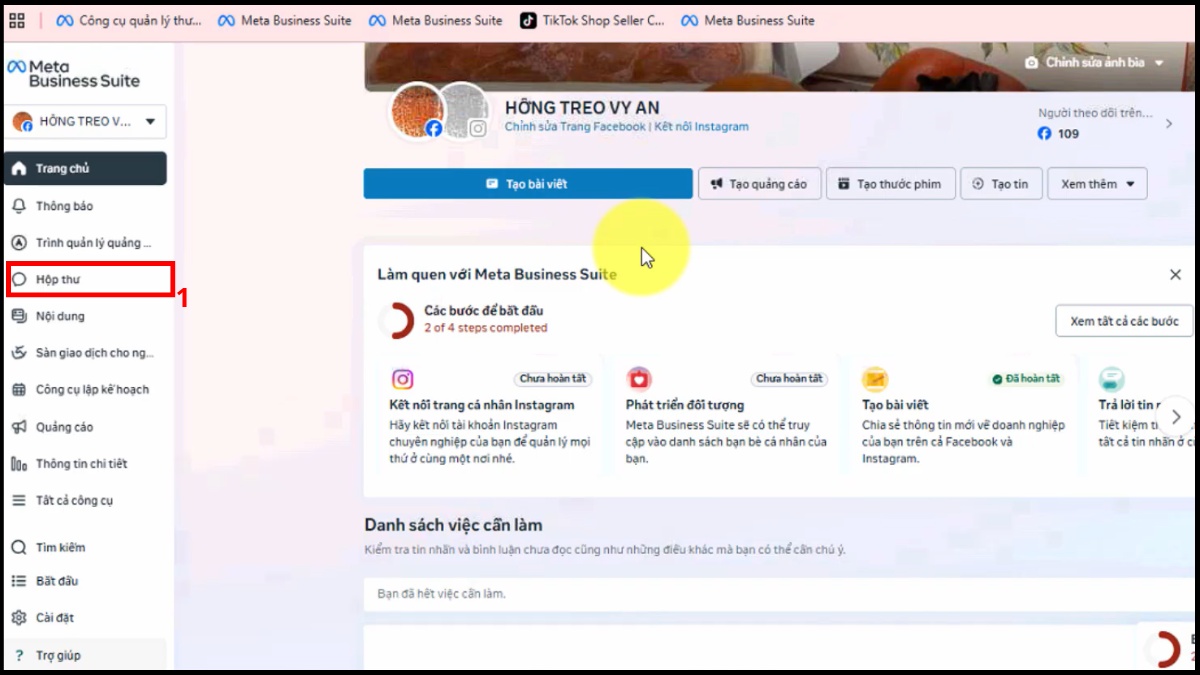
Task: Click 'Bạn đã hết việc cần làm.' row
Action: (x=781, y=594)
